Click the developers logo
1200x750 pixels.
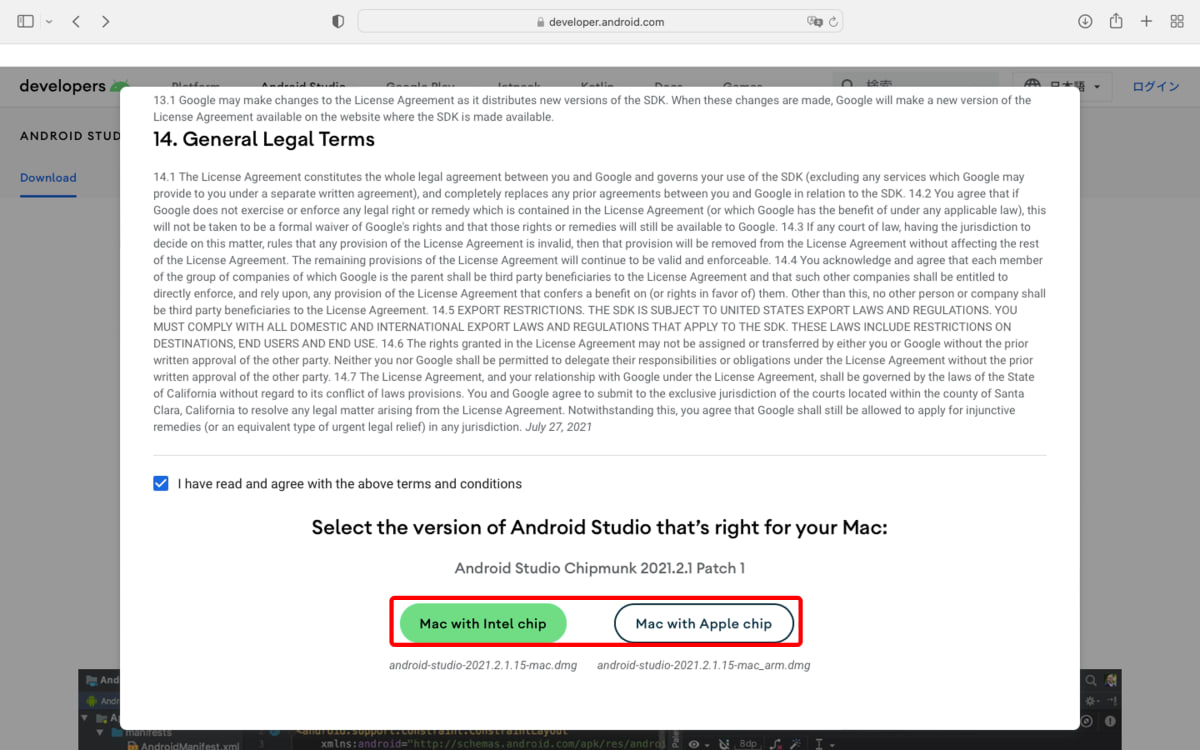pyautogui.click(x=74, y=86)
